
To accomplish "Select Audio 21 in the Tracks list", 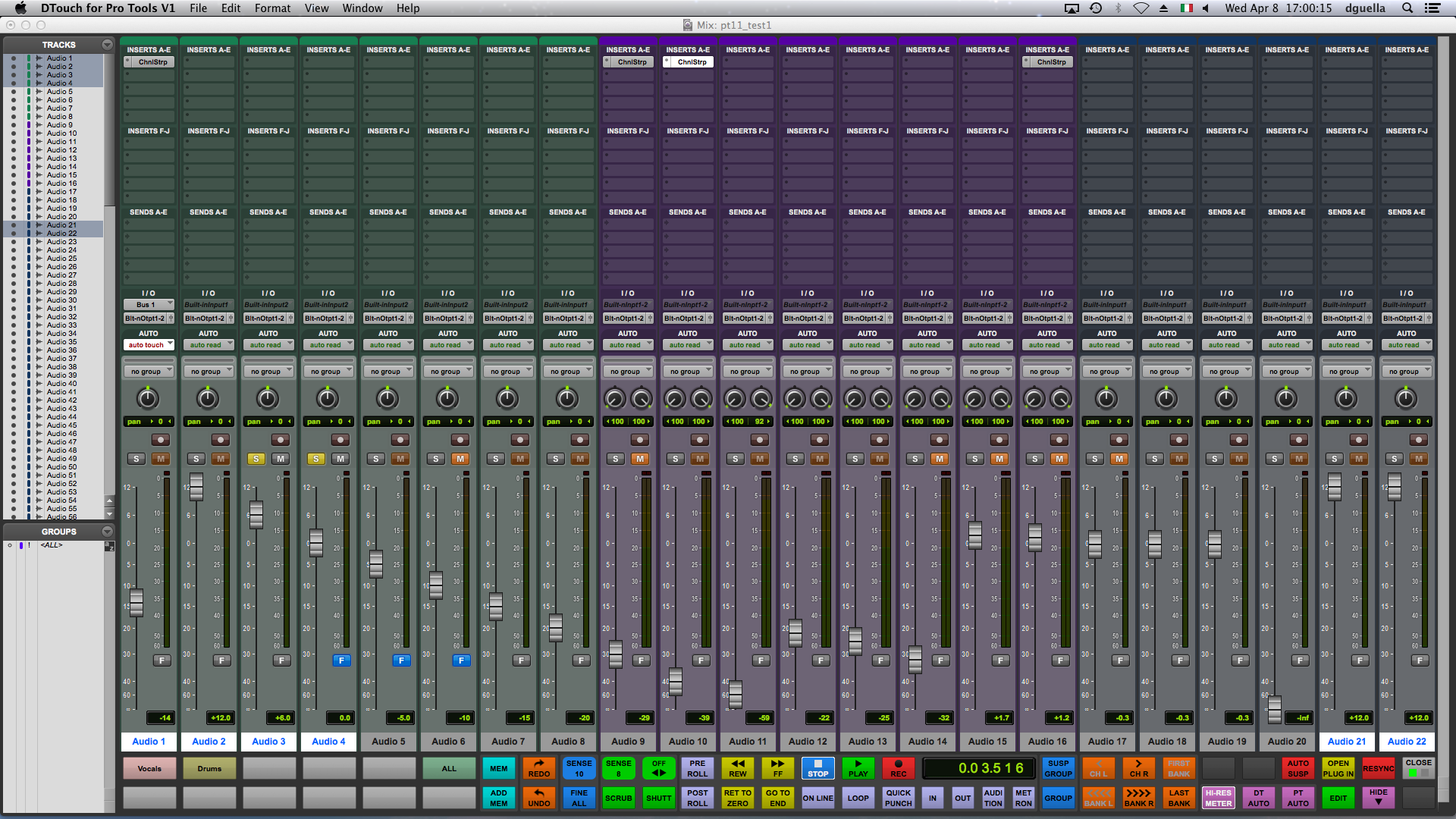I will (61, 224).
